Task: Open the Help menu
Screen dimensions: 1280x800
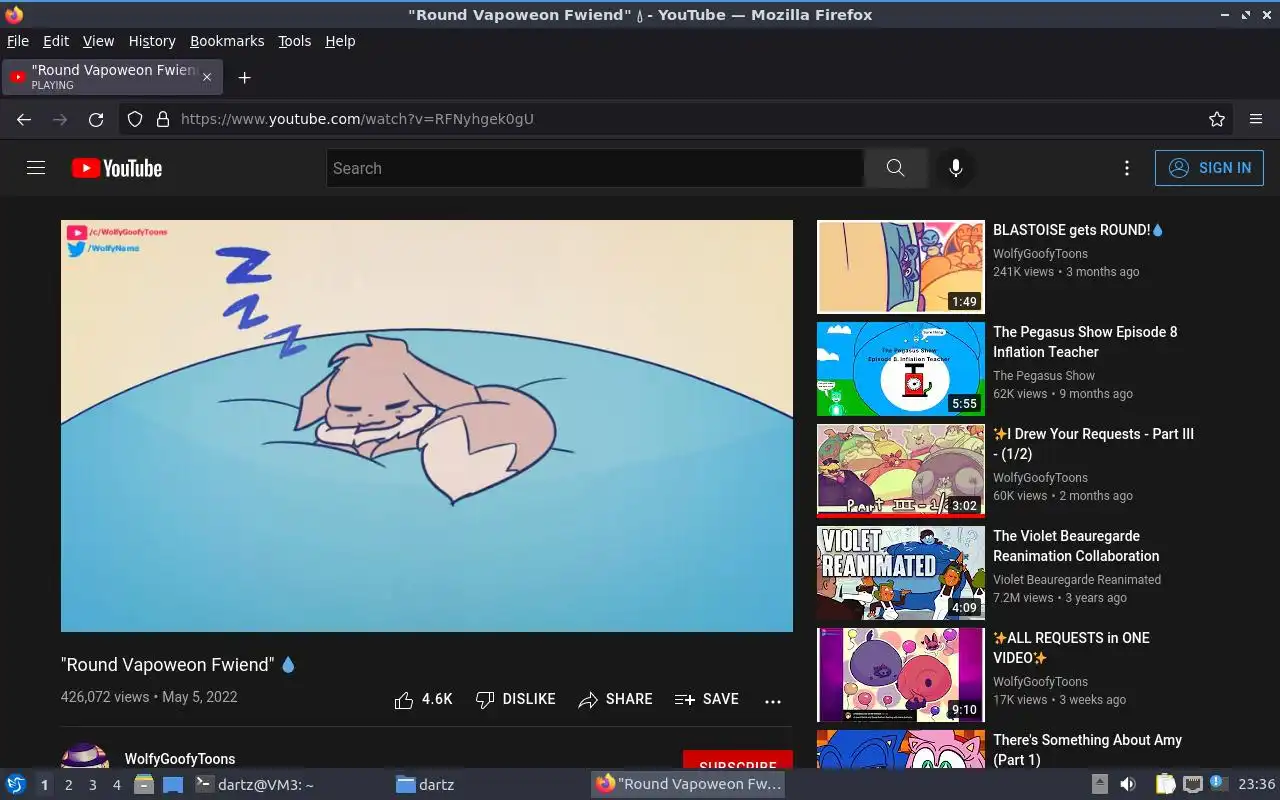Action: (x=340, y=41)
